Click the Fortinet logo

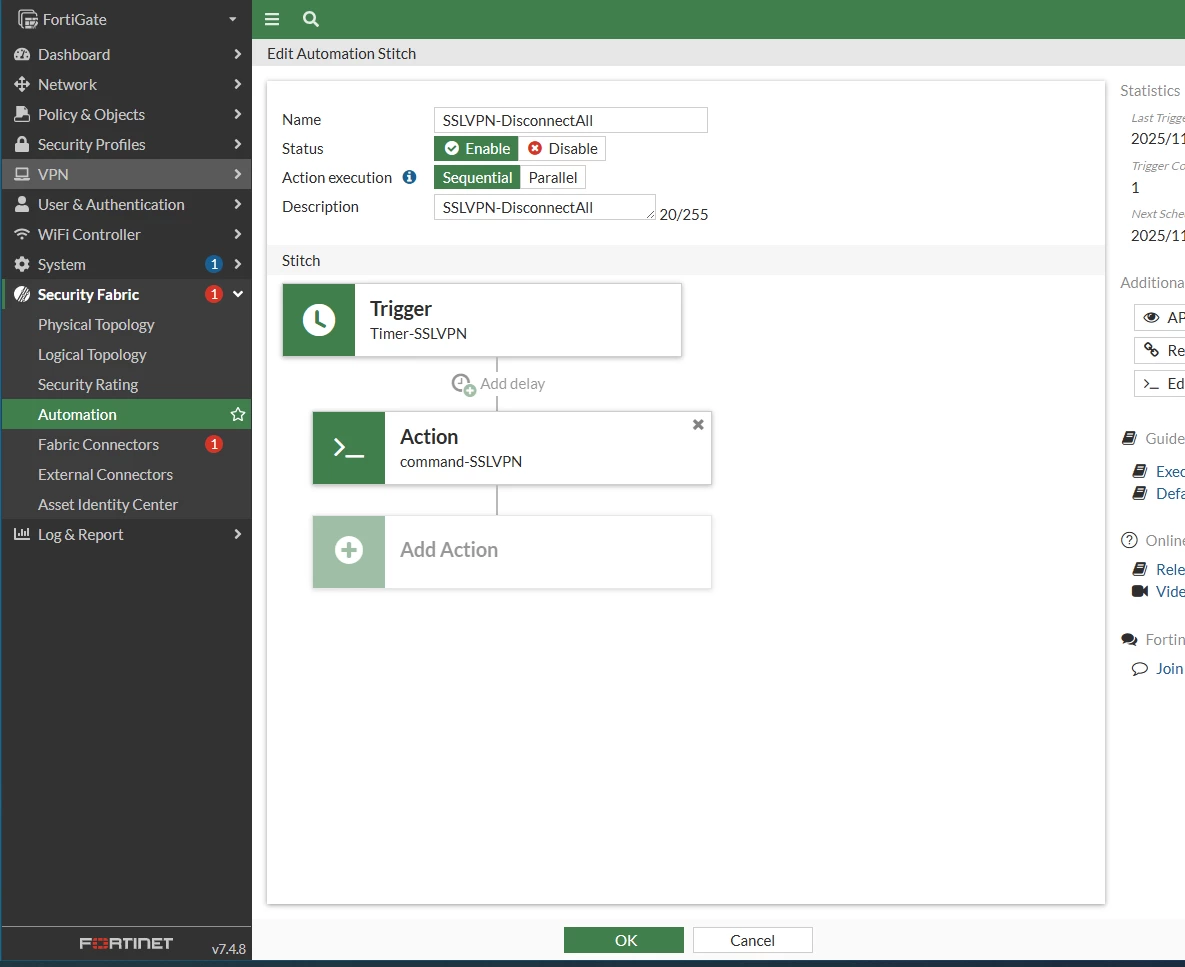click(x=126, y=943)
